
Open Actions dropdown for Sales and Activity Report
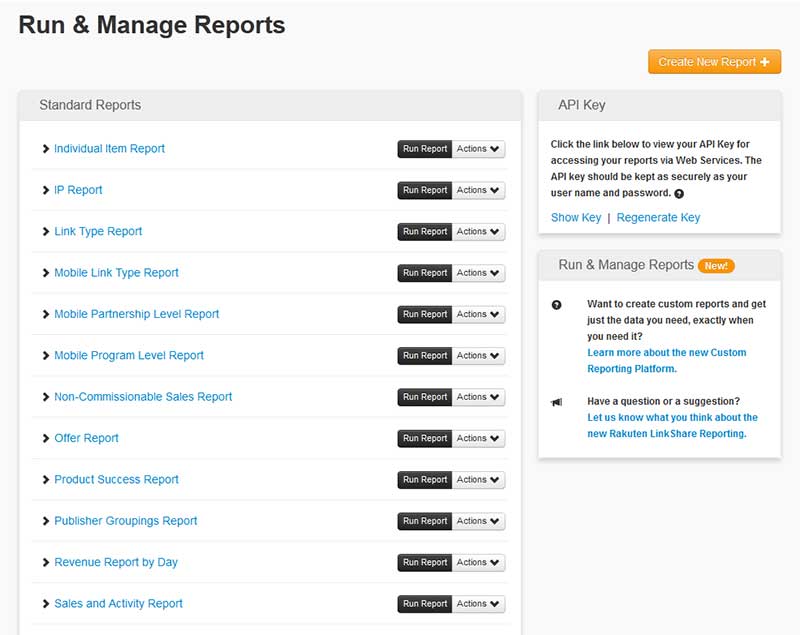coord(479,604)
